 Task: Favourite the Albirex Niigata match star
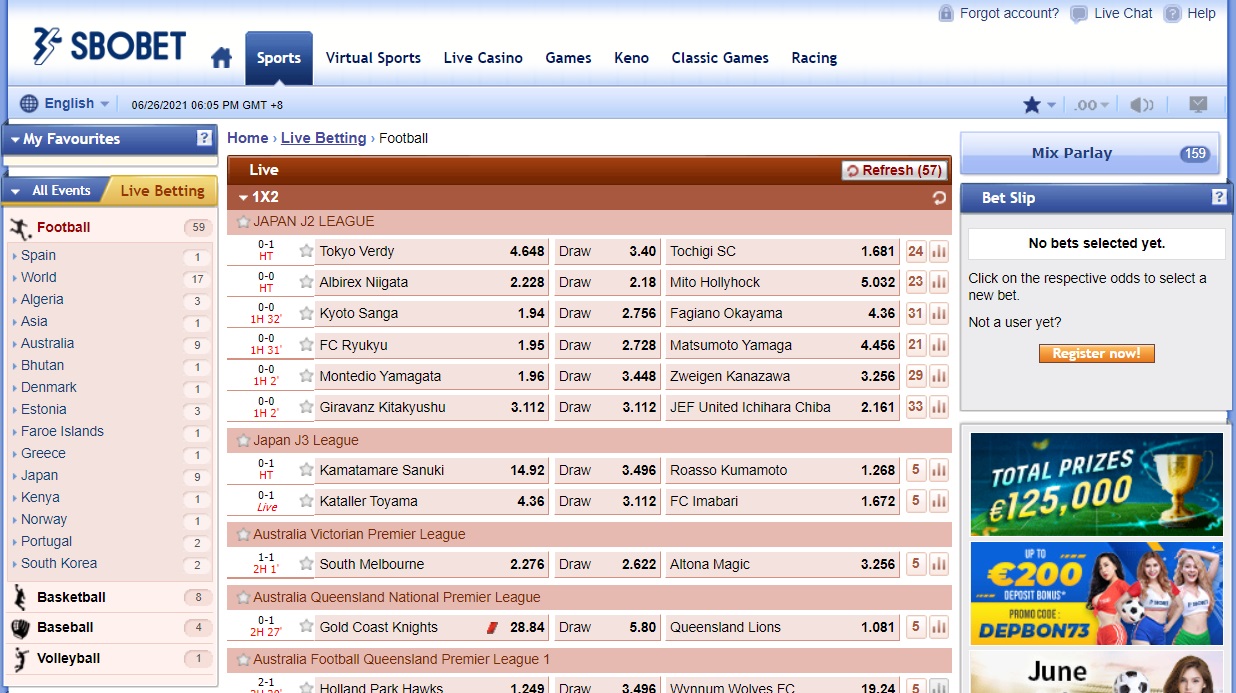[x=306, y=282]
